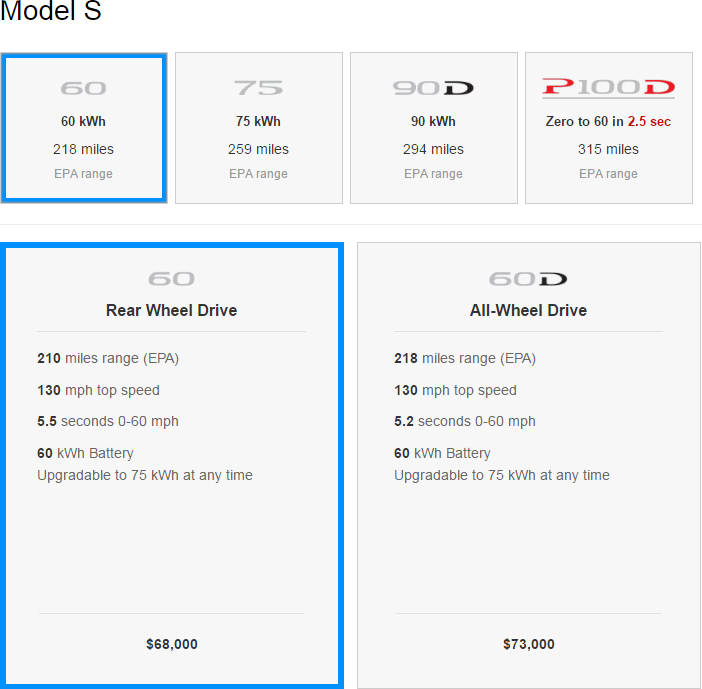Viewport: 702px width, 689px height.
Task: Click the 75 model badge logo
Action: [x=258, y=88]
